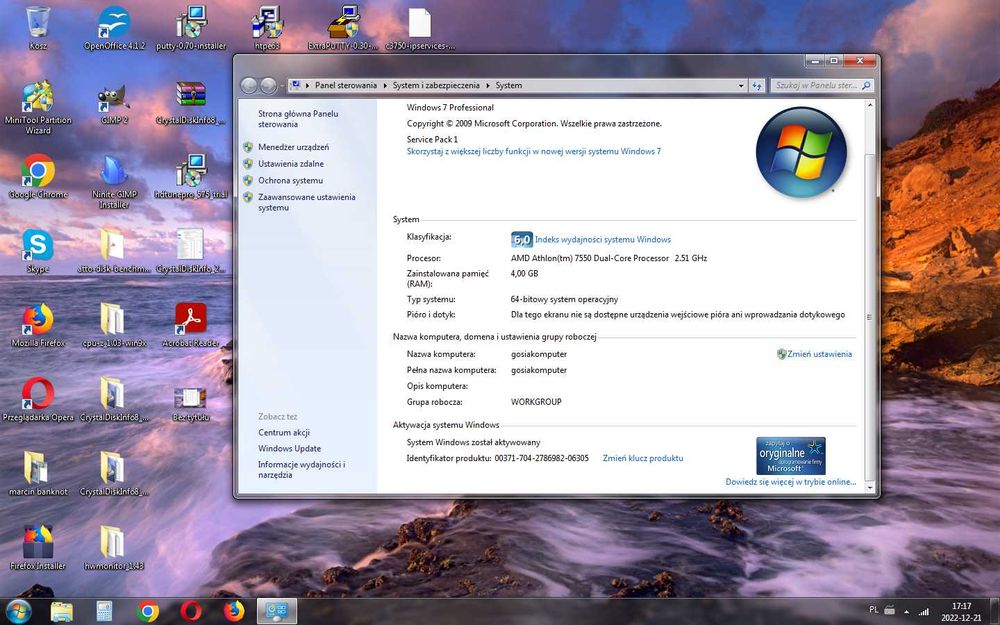Select the Kosz recycle bin icon
The height and width of the screenshot is (625, 1000).
click(38, 24)
